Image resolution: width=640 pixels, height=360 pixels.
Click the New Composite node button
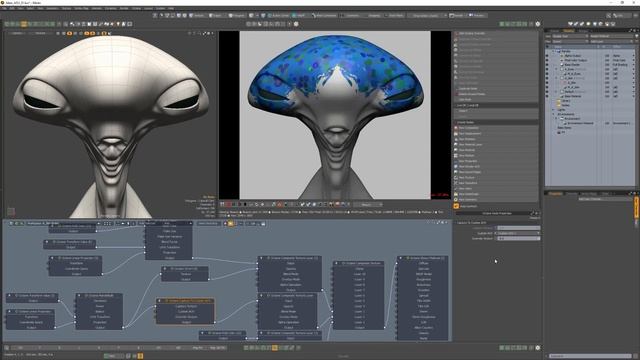tap(496, 128)
